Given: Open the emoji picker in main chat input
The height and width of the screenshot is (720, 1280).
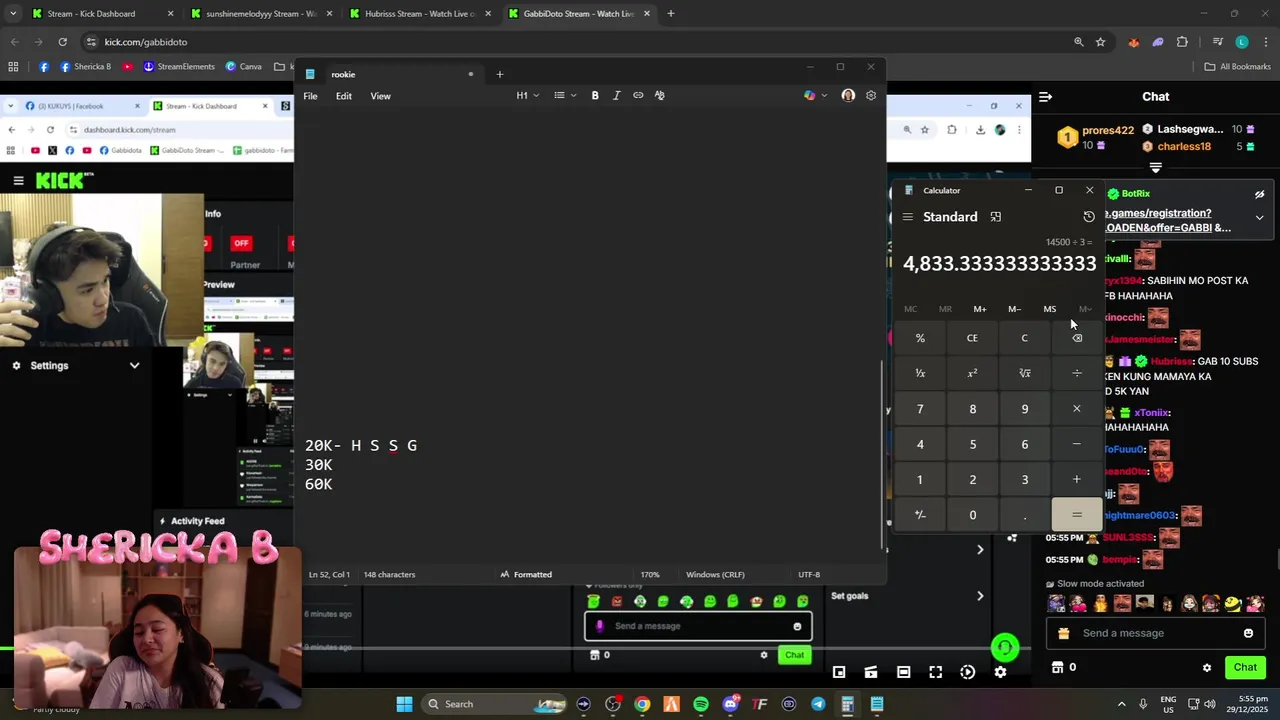Looking at the screenshot, I should pyautogui.click(x=1248, y=633).
